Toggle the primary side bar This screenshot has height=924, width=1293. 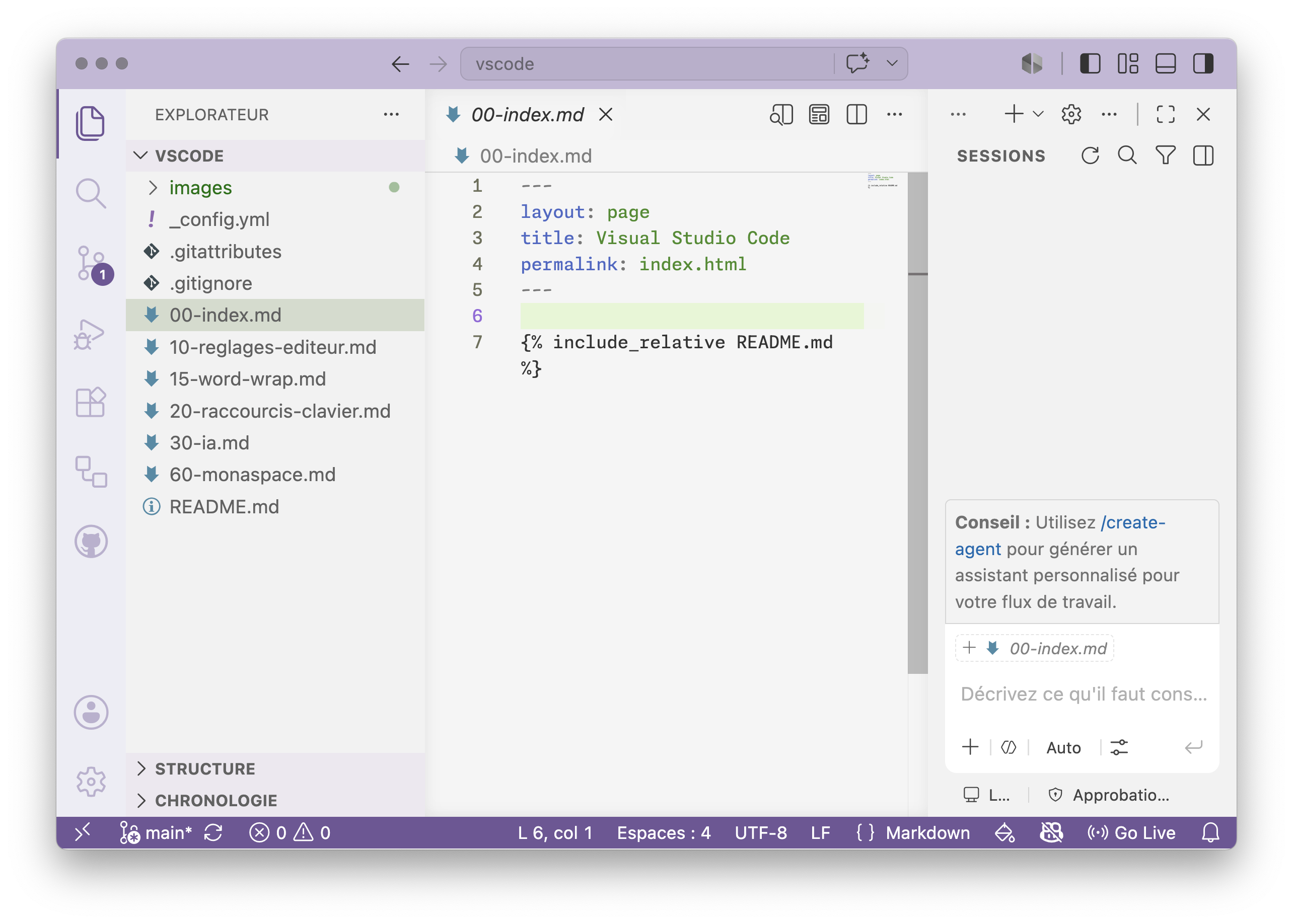(1090, 63)
